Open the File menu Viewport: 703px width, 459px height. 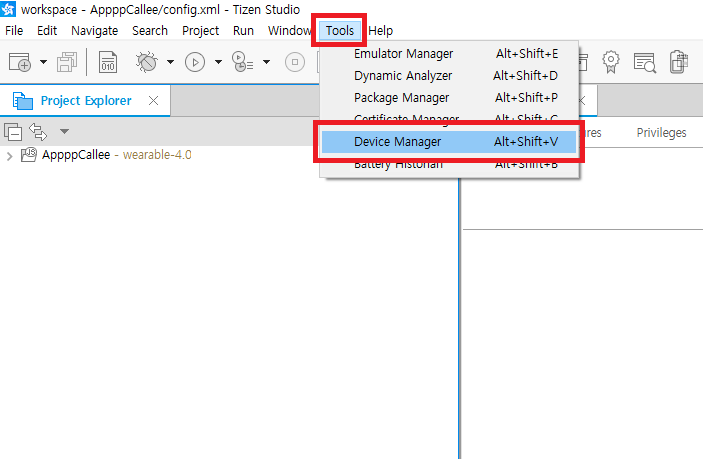click(14, 30)
